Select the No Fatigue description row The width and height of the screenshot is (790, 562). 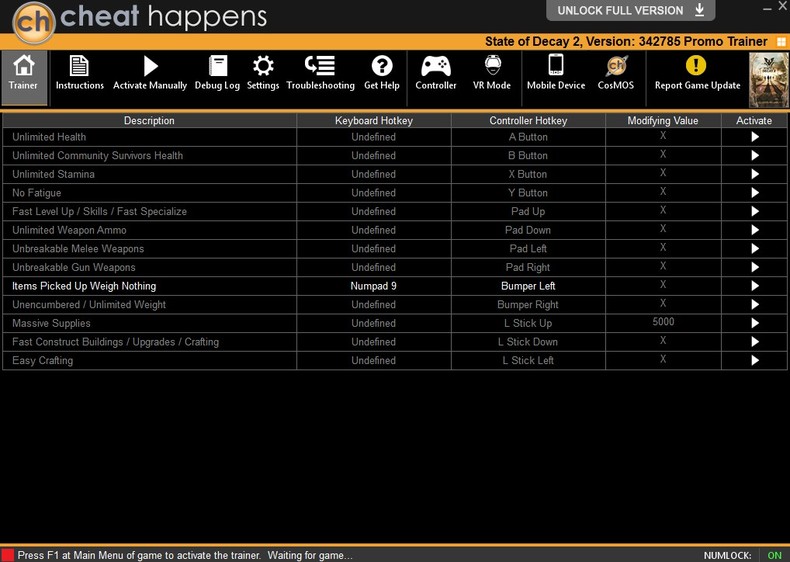pyautogui.click(x=150, y=193)
